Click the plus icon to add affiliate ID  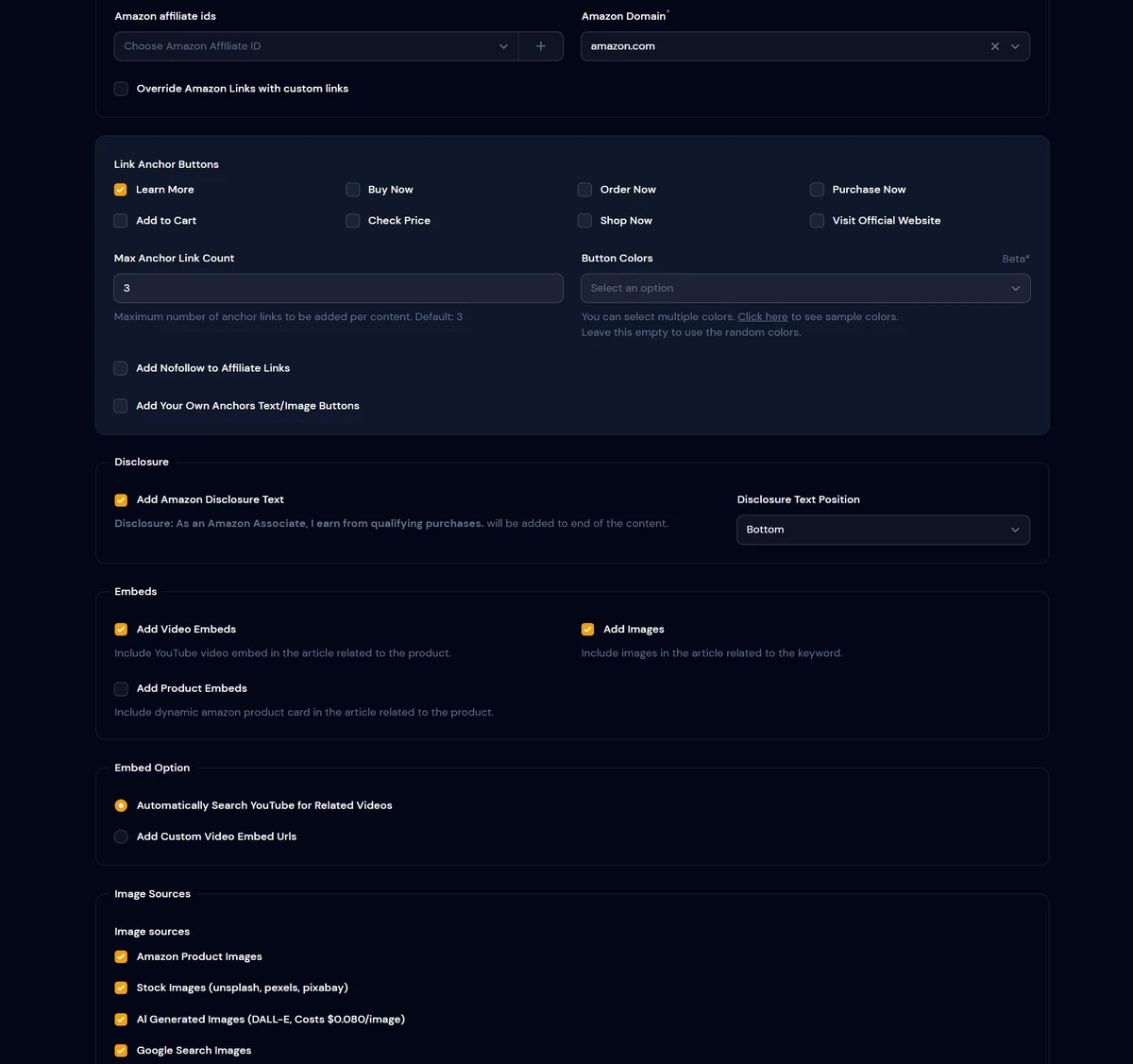click(x=541, y=46)
